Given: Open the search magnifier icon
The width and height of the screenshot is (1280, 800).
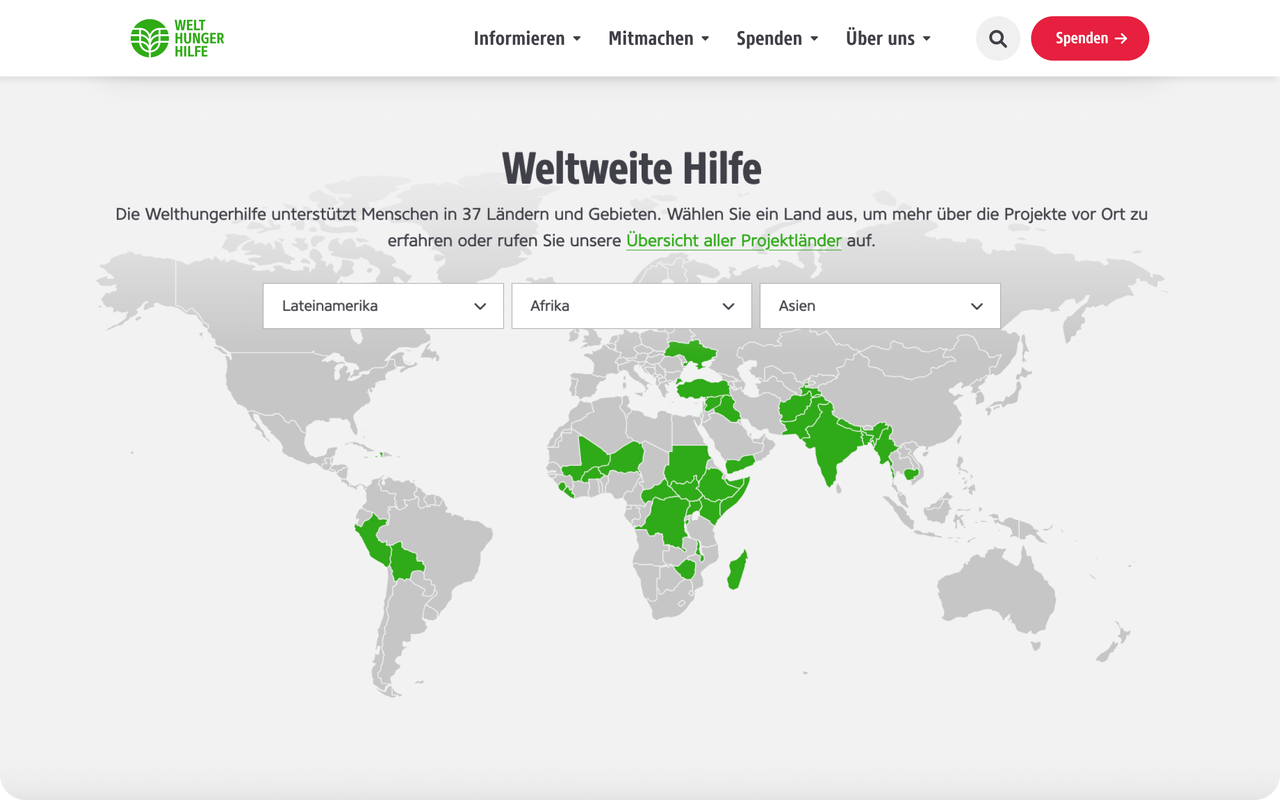Looking at the screenshot, I should pyautogui.click(x=997, y=38).
